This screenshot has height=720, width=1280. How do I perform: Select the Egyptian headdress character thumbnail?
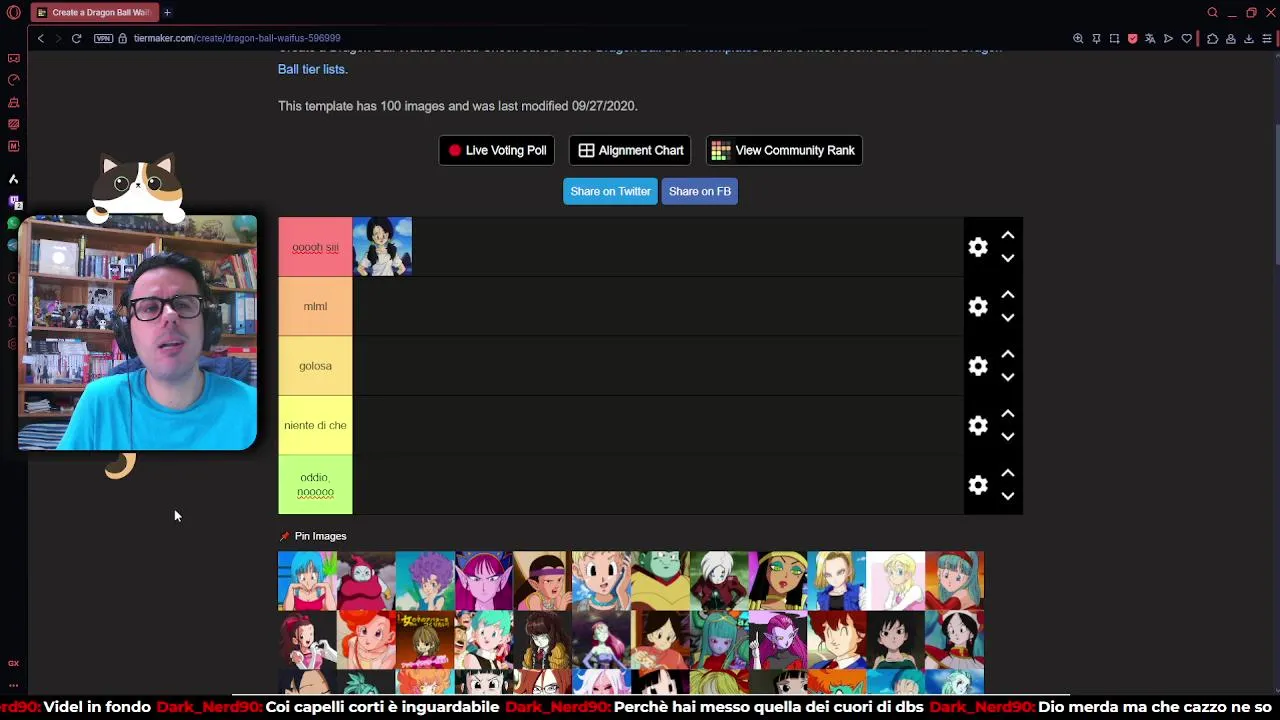777,580
